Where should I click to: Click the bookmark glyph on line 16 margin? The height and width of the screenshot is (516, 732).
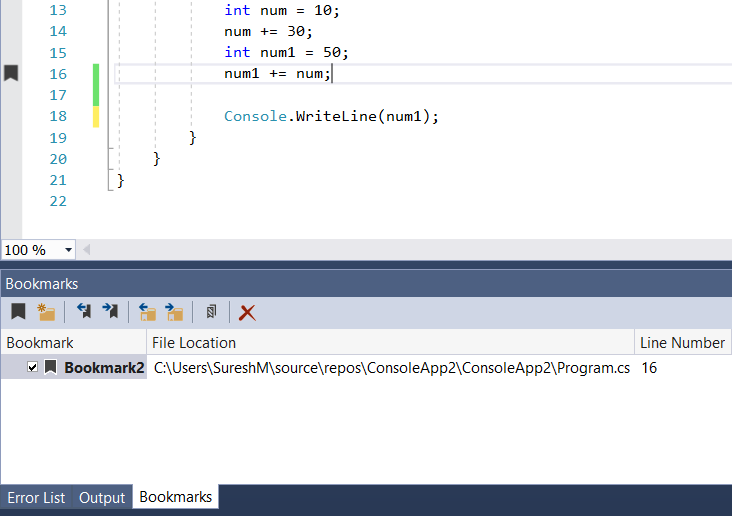pos(11,73)
